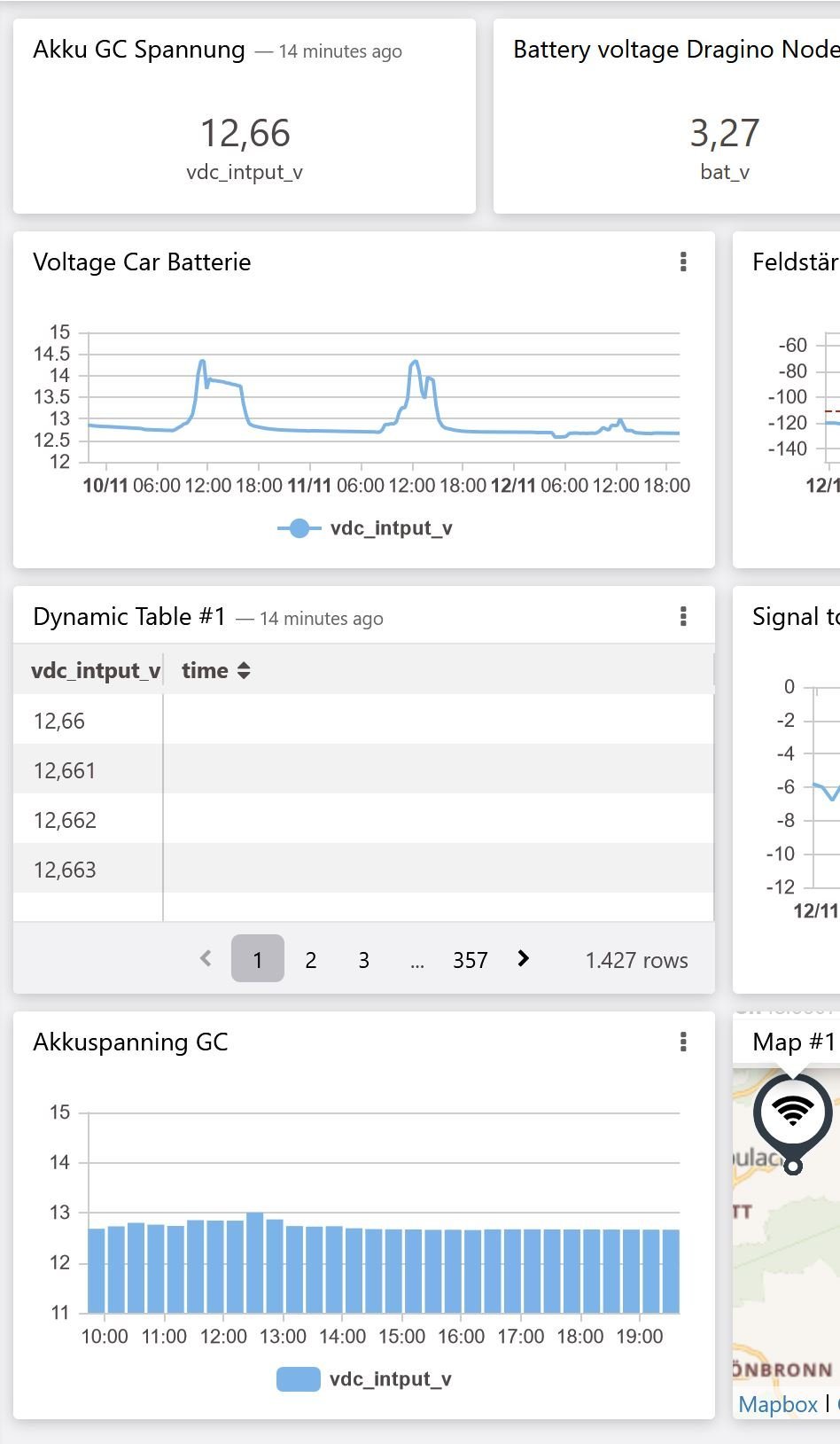Click the time column header
Image resolution: width=840 pixels, height=1444 pixels.
205,671
